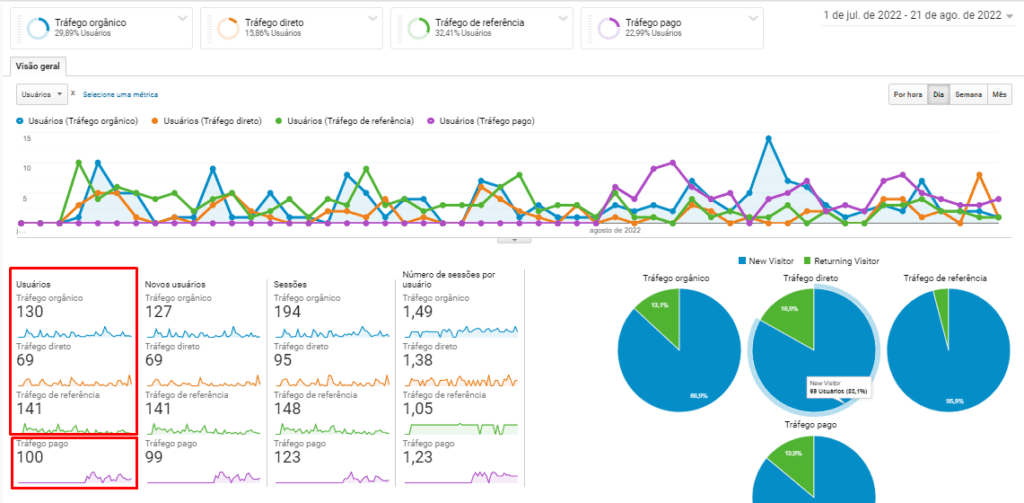Viewport: 1024px width, 503px height.
Task: Set chart granularity to Mês
Action: (x=999, y=95)
